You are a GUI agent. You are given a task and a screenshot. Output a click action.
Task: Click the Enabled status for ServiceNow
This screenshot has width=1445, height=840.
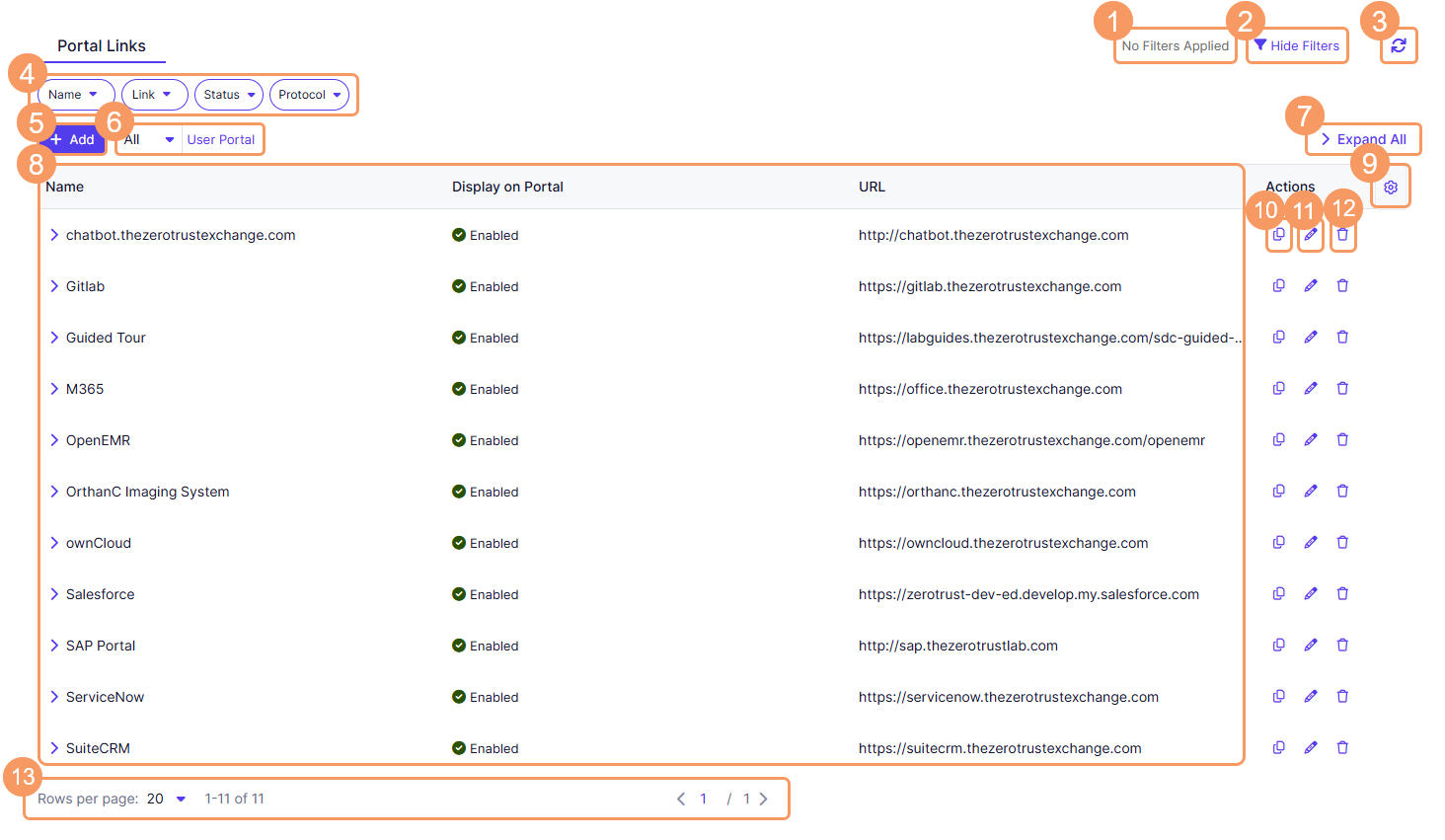(x=486, y=697)
